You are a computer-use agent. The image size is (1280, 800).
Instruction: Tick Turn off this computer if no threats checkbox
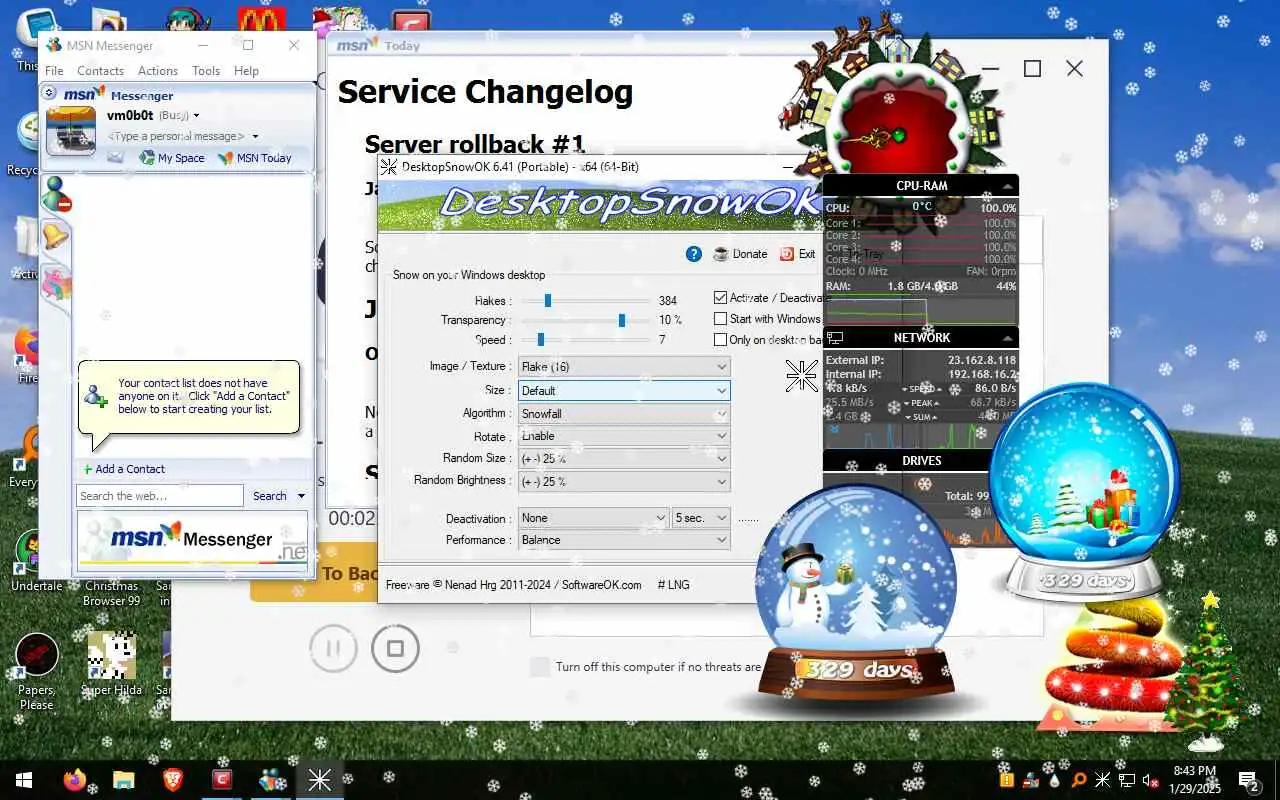tap(540, 667)
